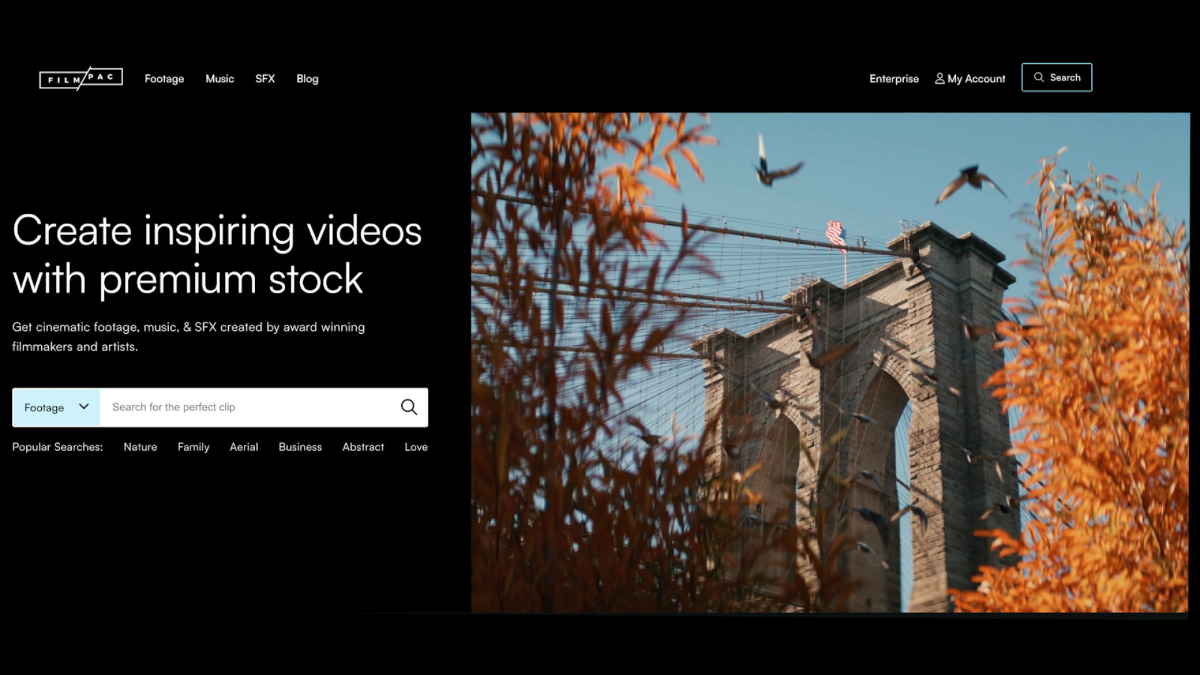Screen dimensions: 1200x675
Task: Open the SFX menu item
Action: point(265,79)
